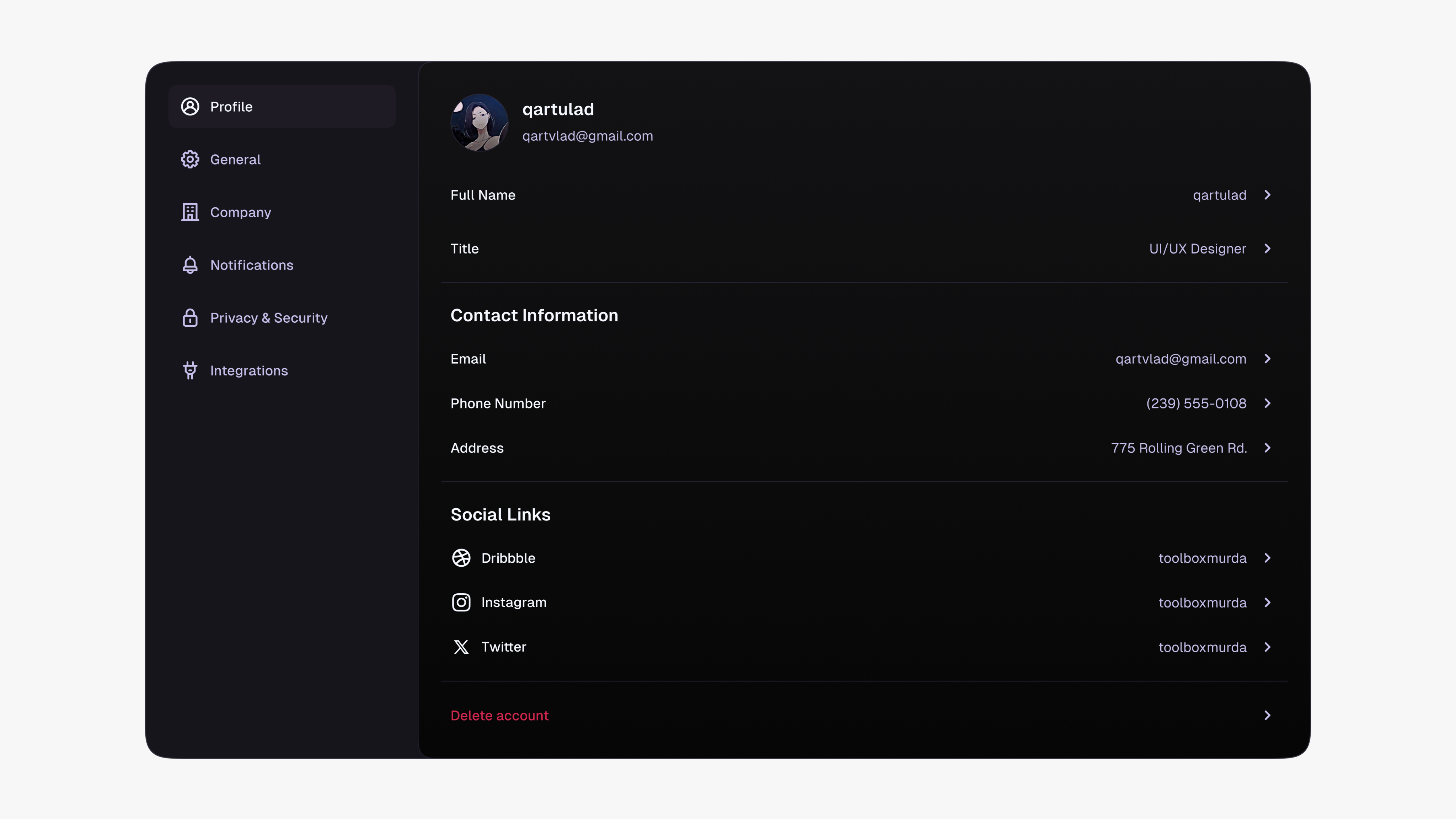
Task: Click the Privacy & Security lock icon
Action: 190,318
